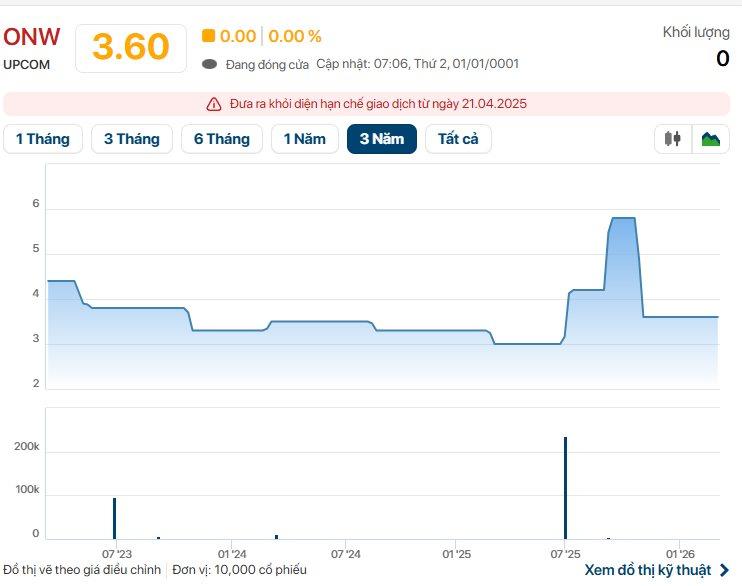Click the UPCOM exchange label
This screenshot has width=742, height=586.
click(26, 64)
